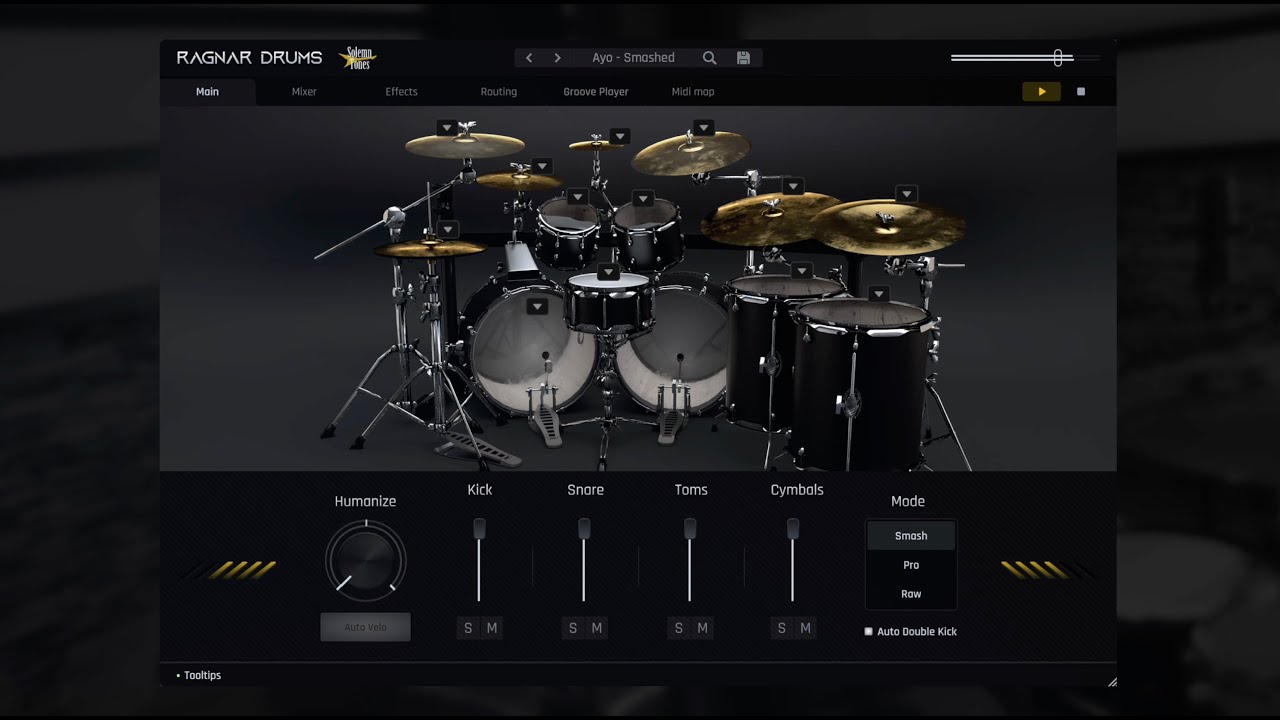
Task: Switch to the Midi map tab
Action: 693,91
